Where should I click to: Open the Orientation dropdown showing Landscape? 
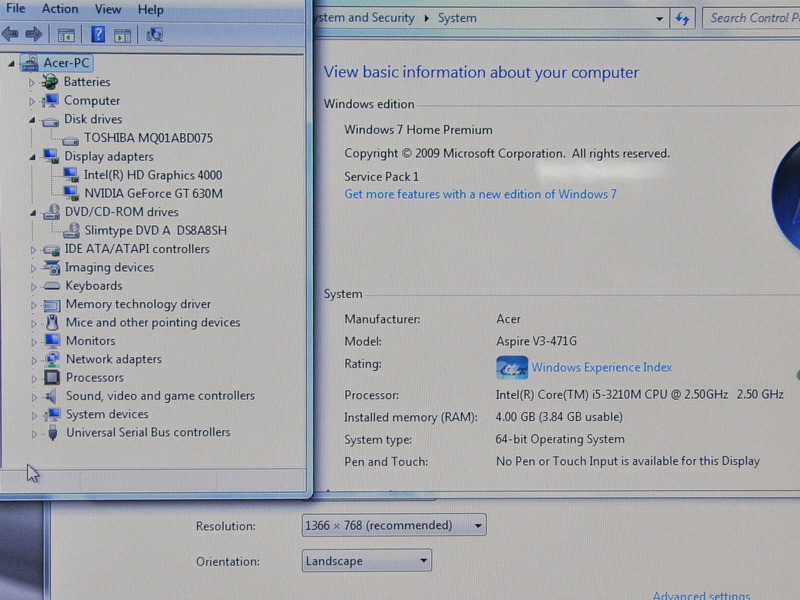[367, 561]
